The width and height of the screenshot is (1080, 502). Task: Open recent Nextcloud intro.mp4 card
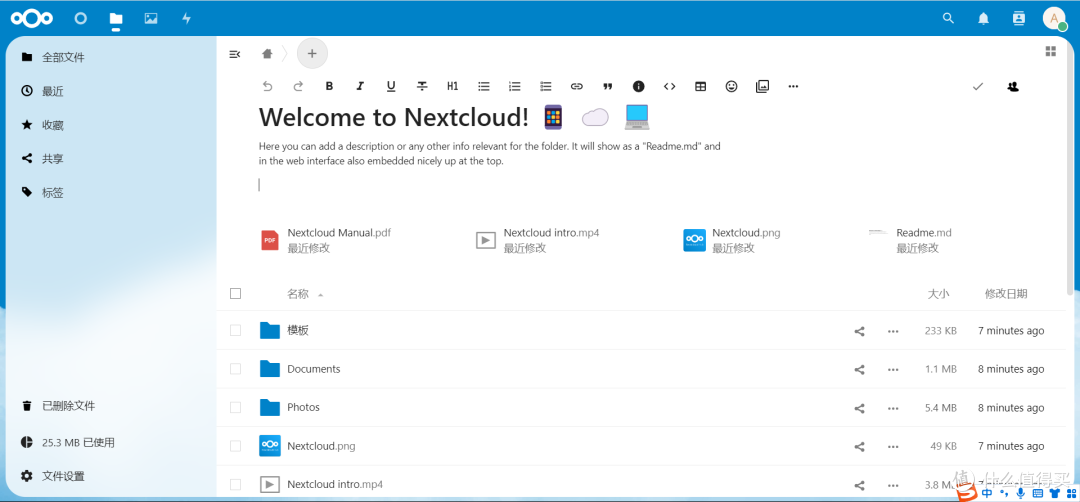coord(537,240)
